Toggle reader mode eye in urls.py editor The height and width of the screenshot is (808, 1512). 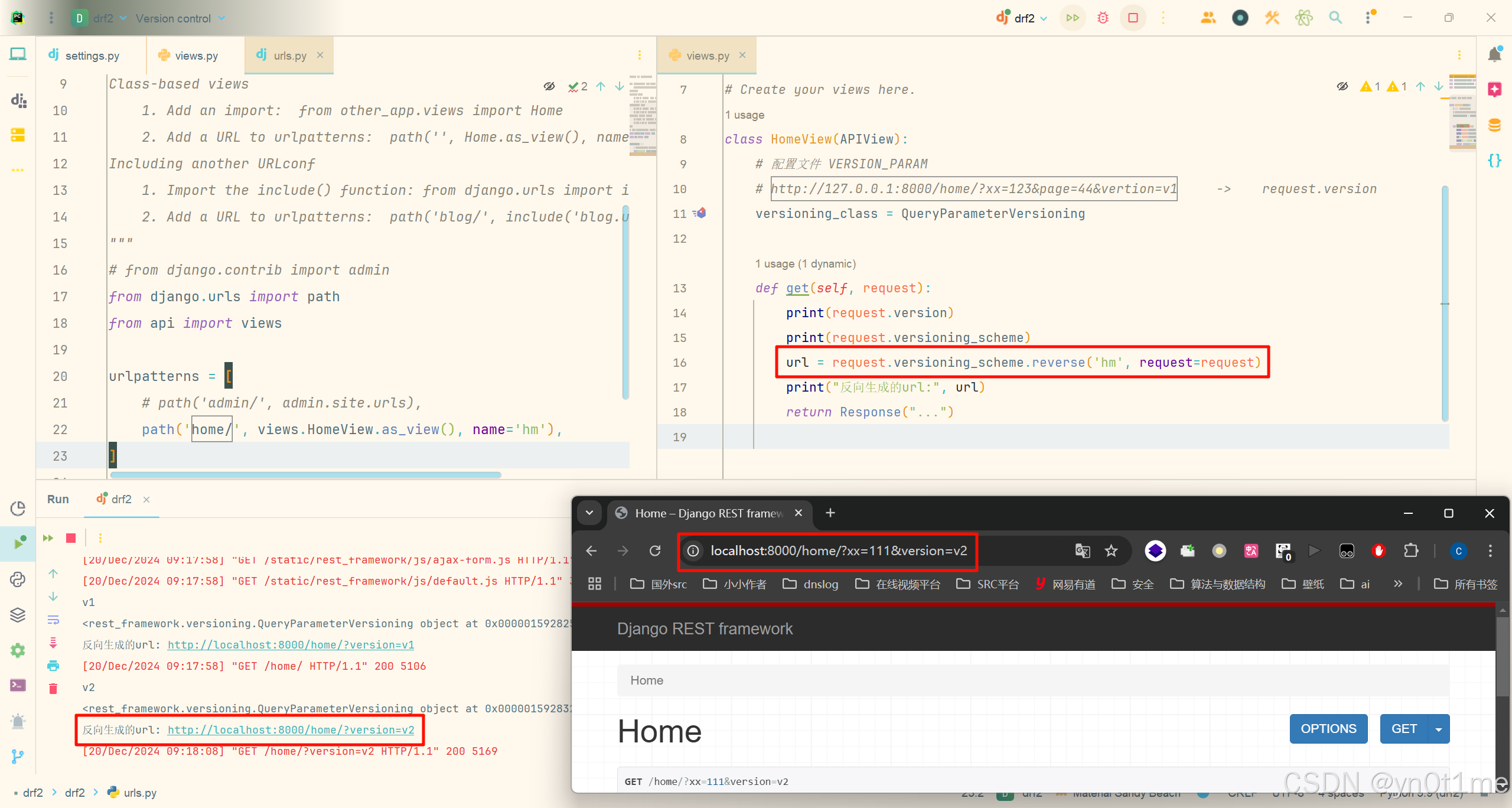(549, 87)
